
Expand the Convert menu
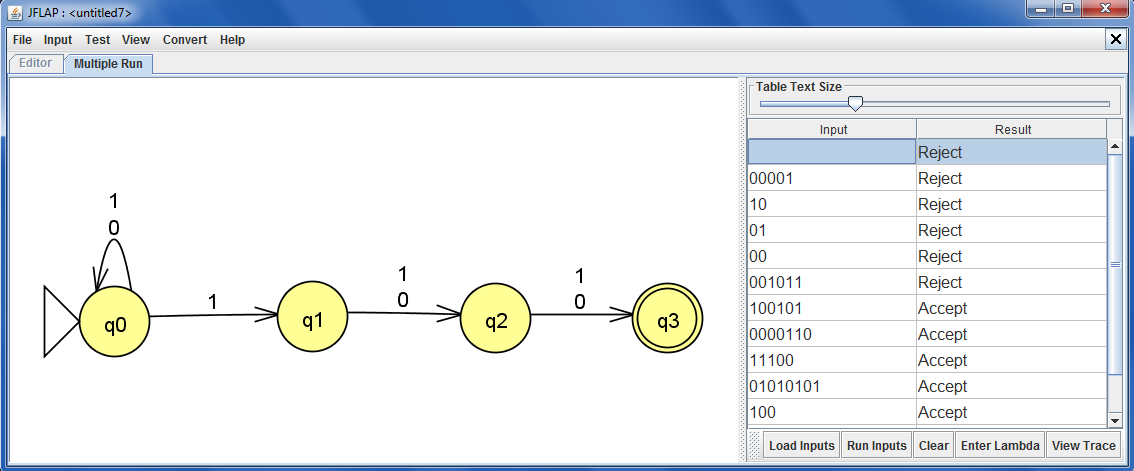tap(185, 40)
